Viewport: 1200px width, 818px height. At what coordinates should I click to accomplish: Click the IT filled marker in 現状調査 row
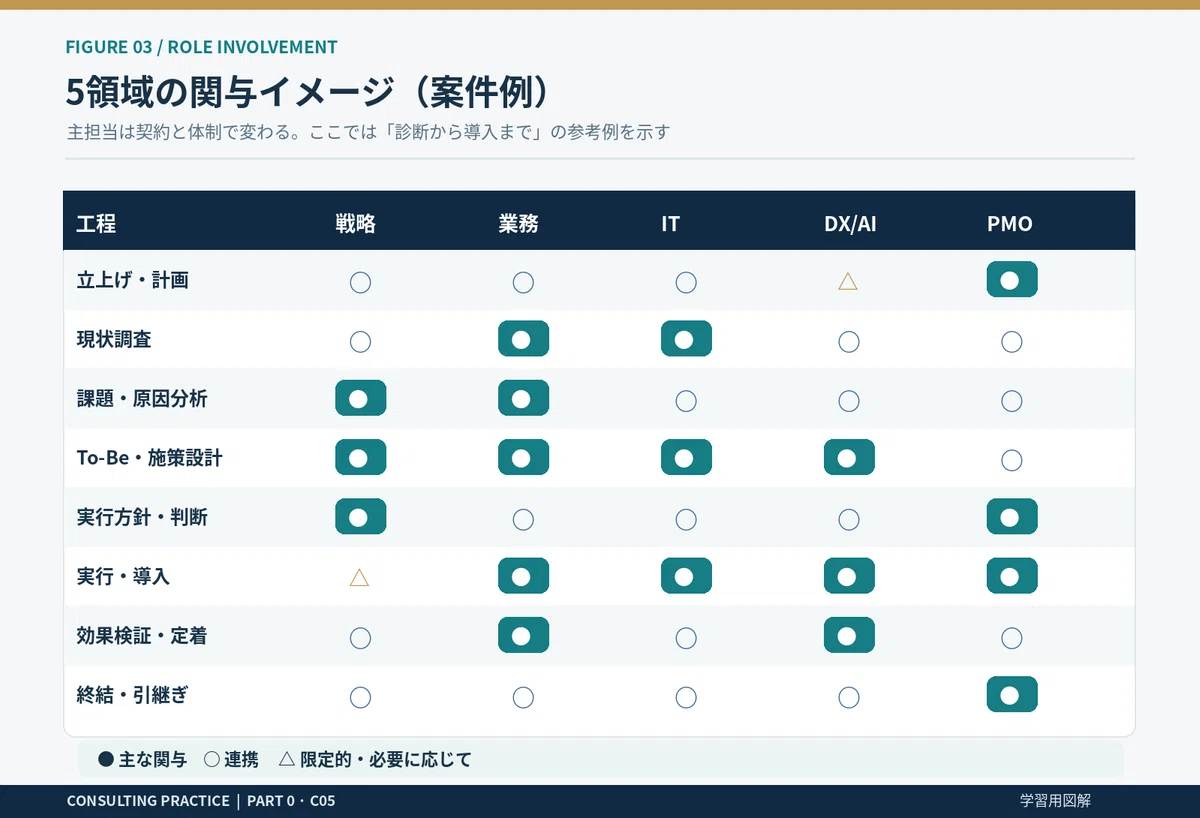(x=686, y=339)
